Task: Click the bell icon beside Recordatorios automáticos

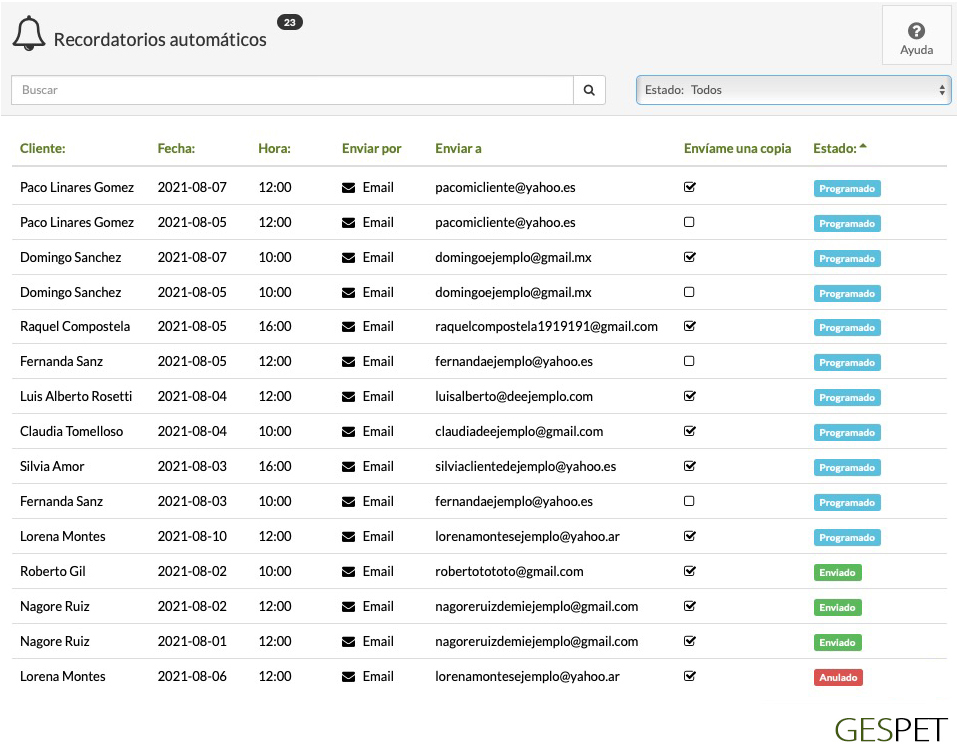Action: click(28, 34)
